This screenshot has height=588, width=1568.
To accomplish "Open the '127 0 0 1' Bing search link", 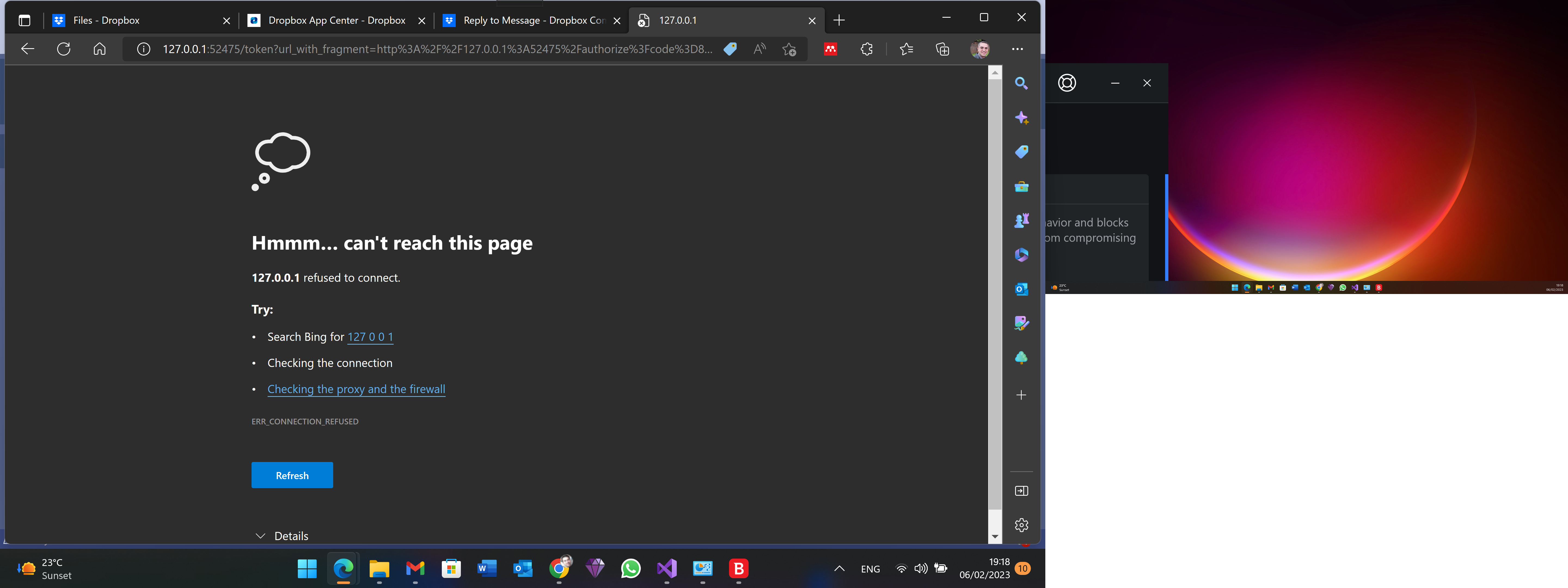I will coord(370,337).
